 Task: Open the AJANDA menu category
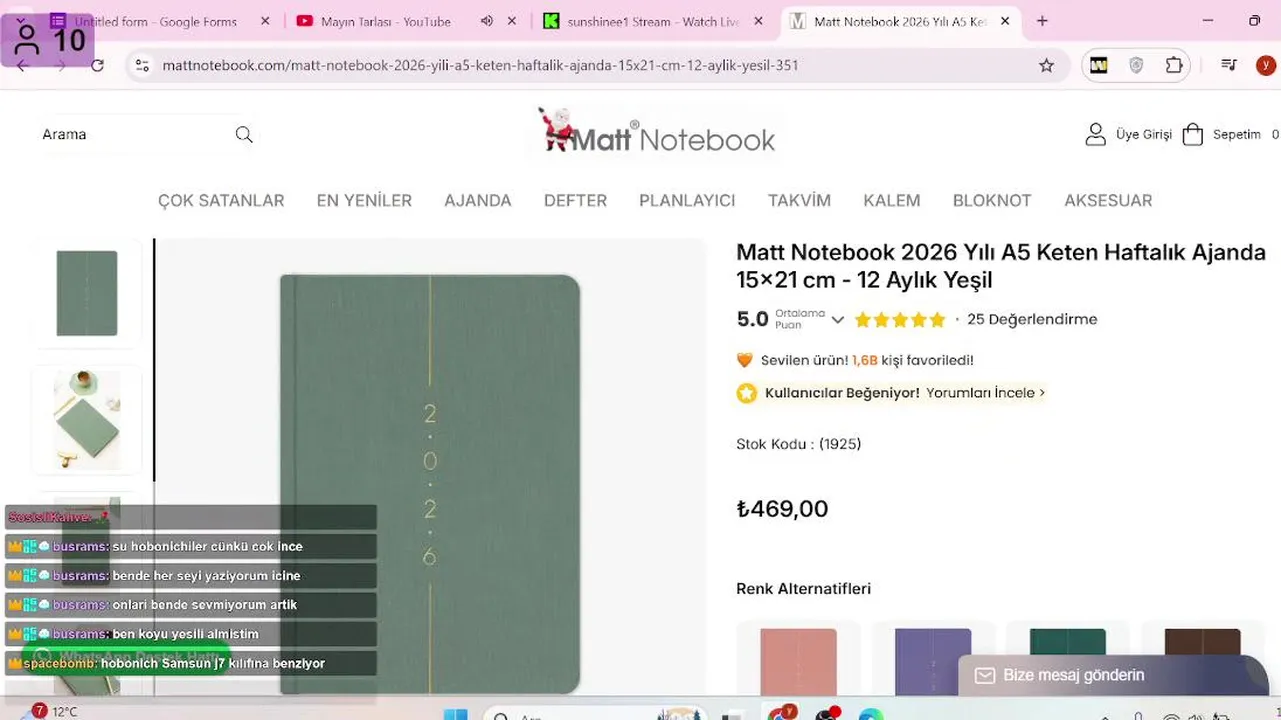coord(477,200)
